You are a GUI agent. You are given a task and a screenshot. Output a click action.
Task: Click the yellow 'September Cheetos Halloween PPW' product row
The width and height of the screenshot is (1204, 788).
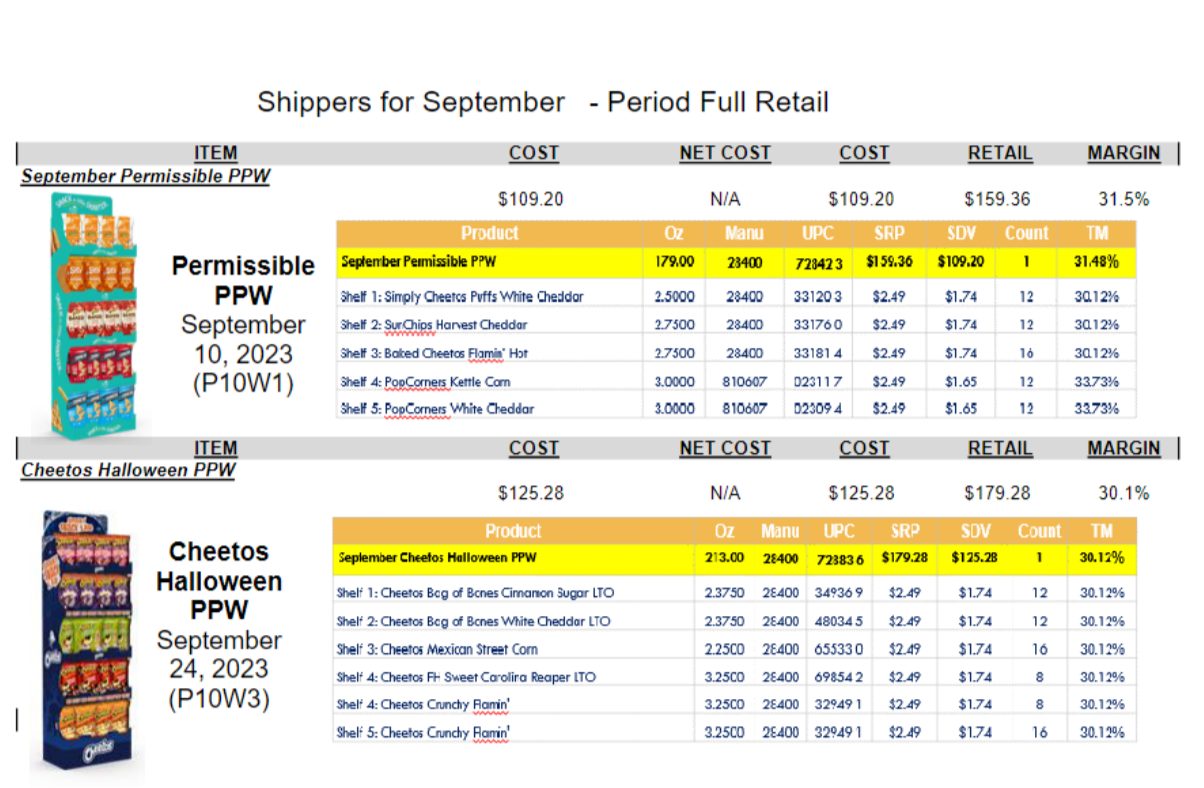coord(735,558)
